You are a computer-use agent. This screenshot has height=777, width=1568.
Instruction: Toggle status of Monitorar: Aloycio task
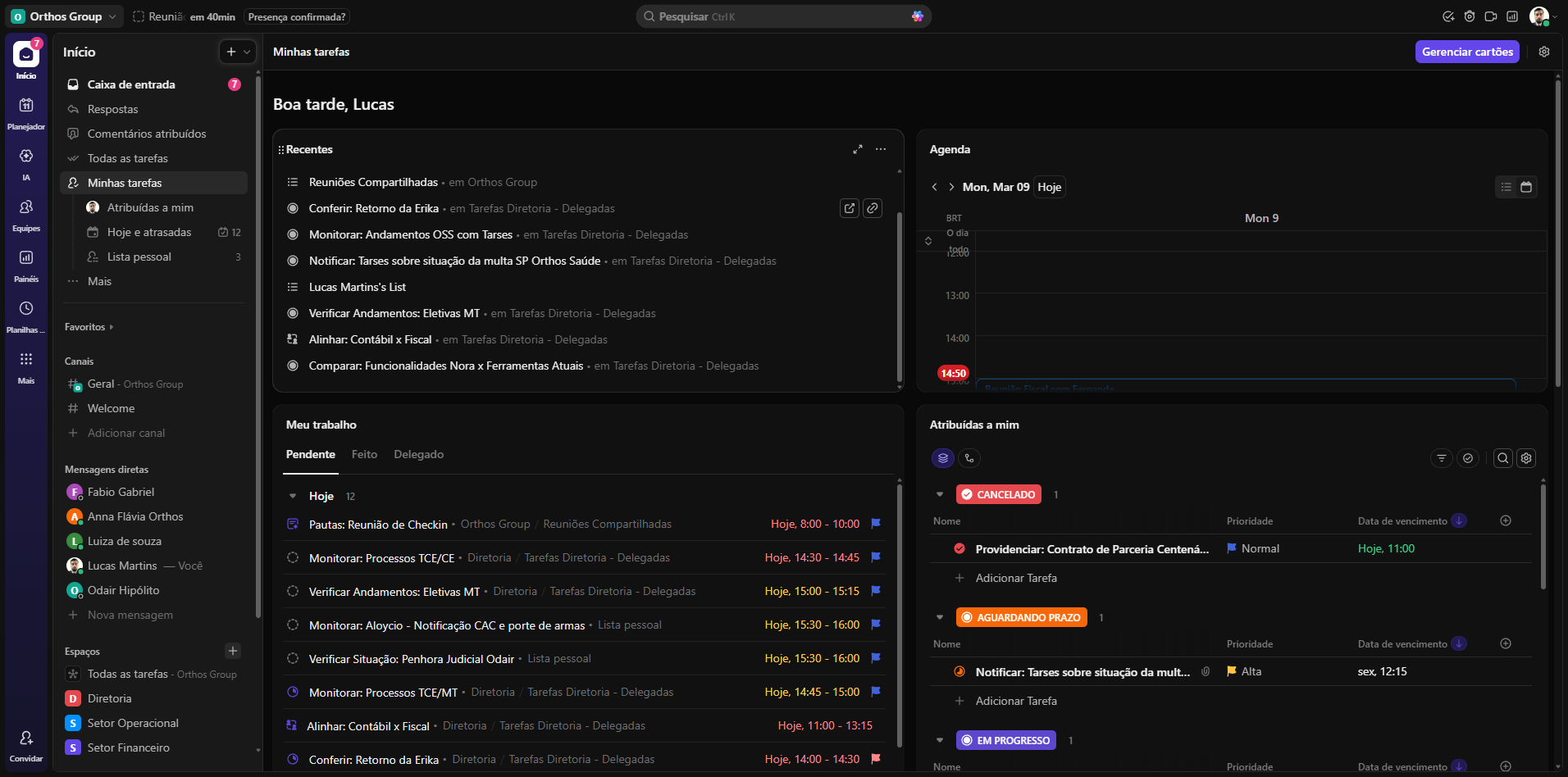(x=293, y=625)
